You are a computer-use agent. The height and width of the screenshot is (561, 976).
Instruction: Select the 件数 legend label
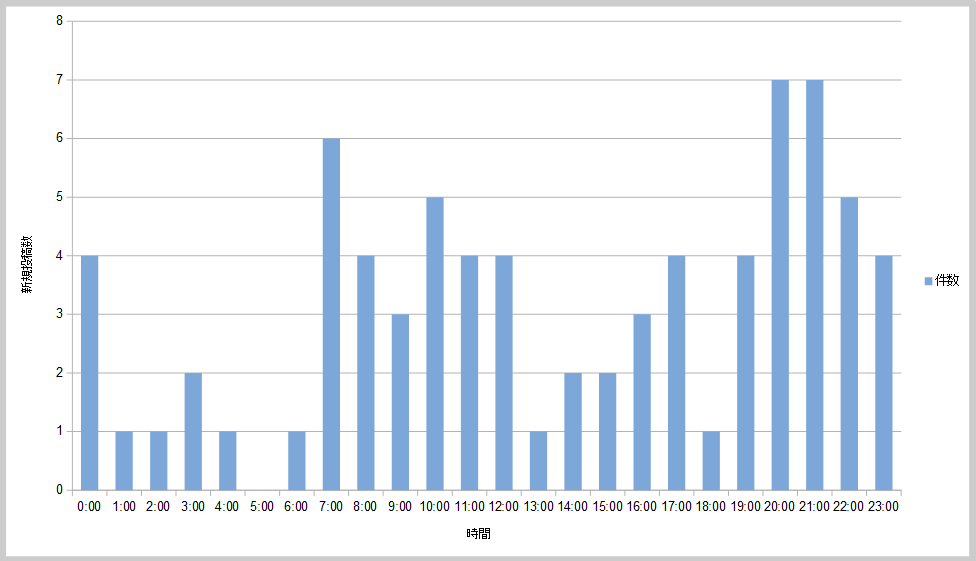click(946, 282)
